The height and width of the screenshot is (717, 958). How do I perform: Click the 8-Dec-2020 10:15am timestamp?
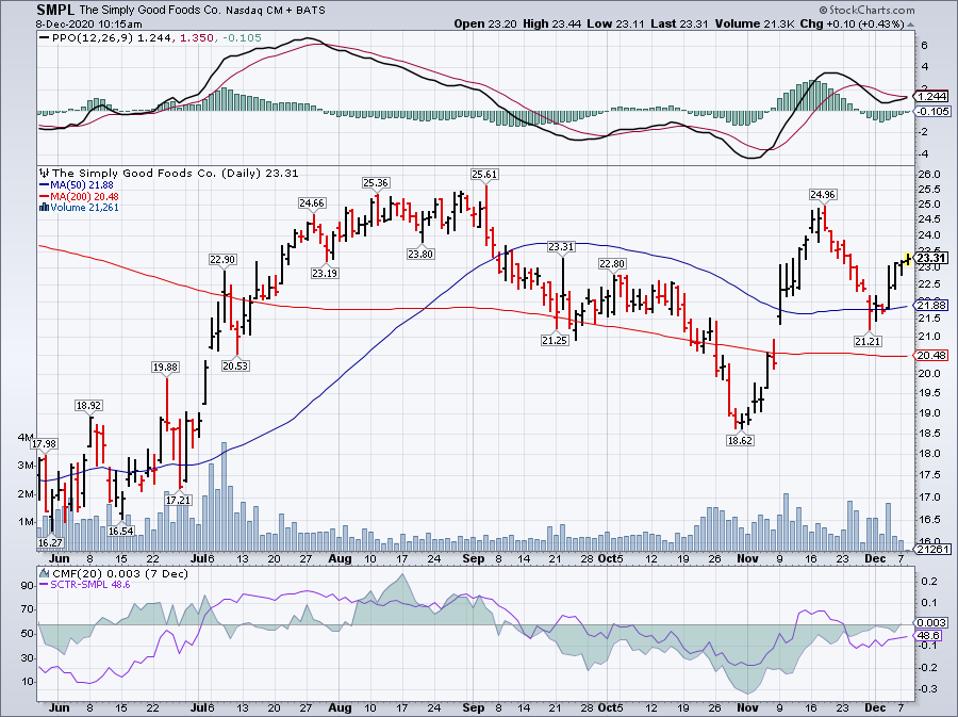click(89, 24)
